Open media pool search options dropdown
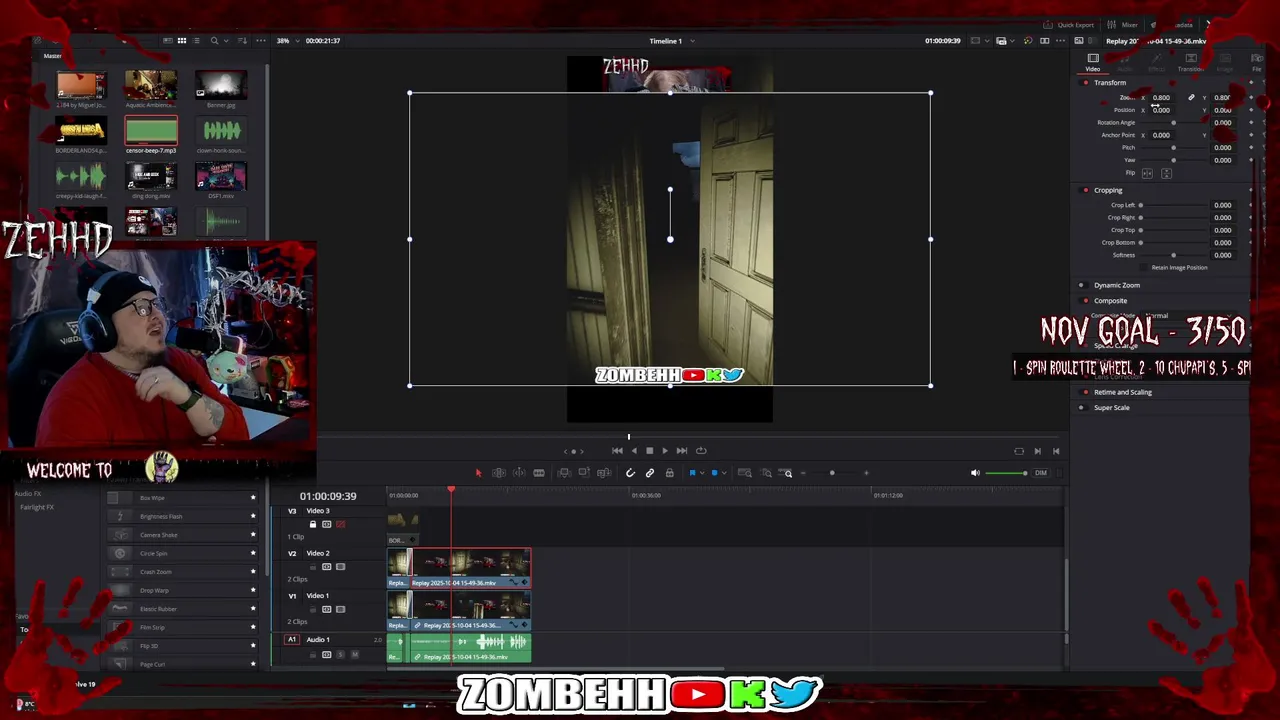Screen dimensions: 1280x720 [226, 41]
